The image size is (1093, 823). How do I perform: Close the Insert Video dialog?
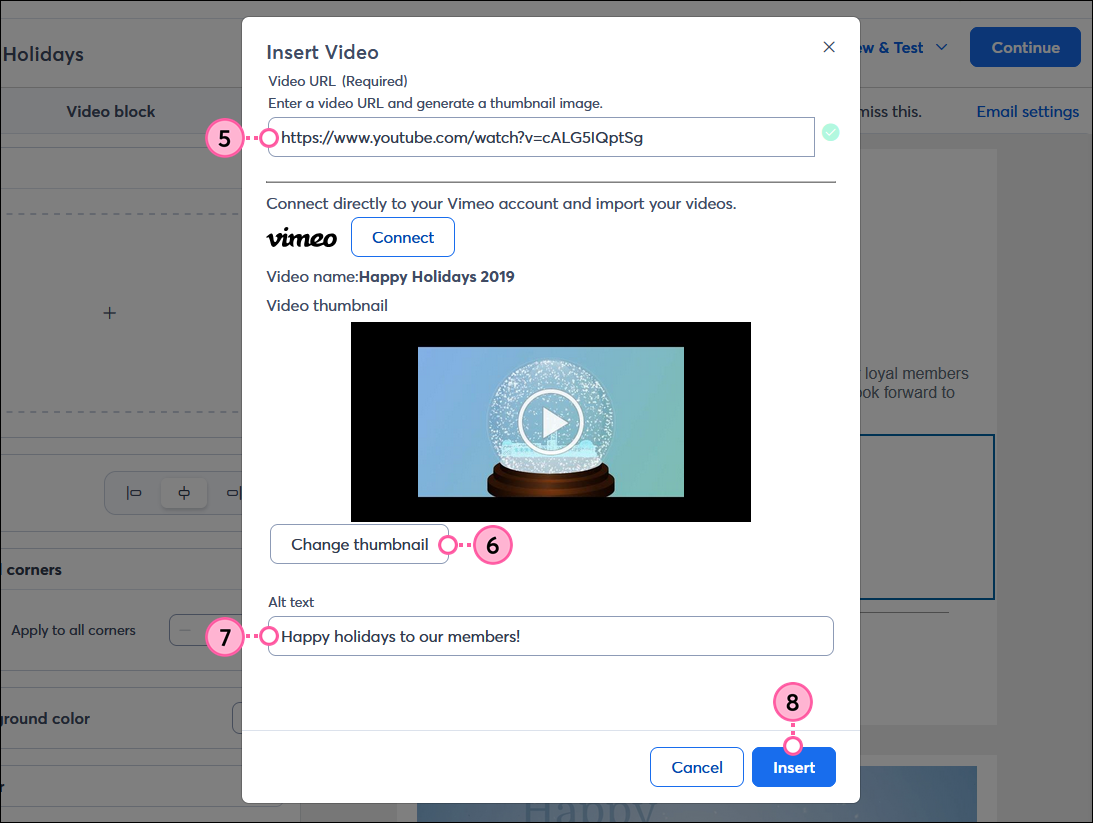click(829, 46)
